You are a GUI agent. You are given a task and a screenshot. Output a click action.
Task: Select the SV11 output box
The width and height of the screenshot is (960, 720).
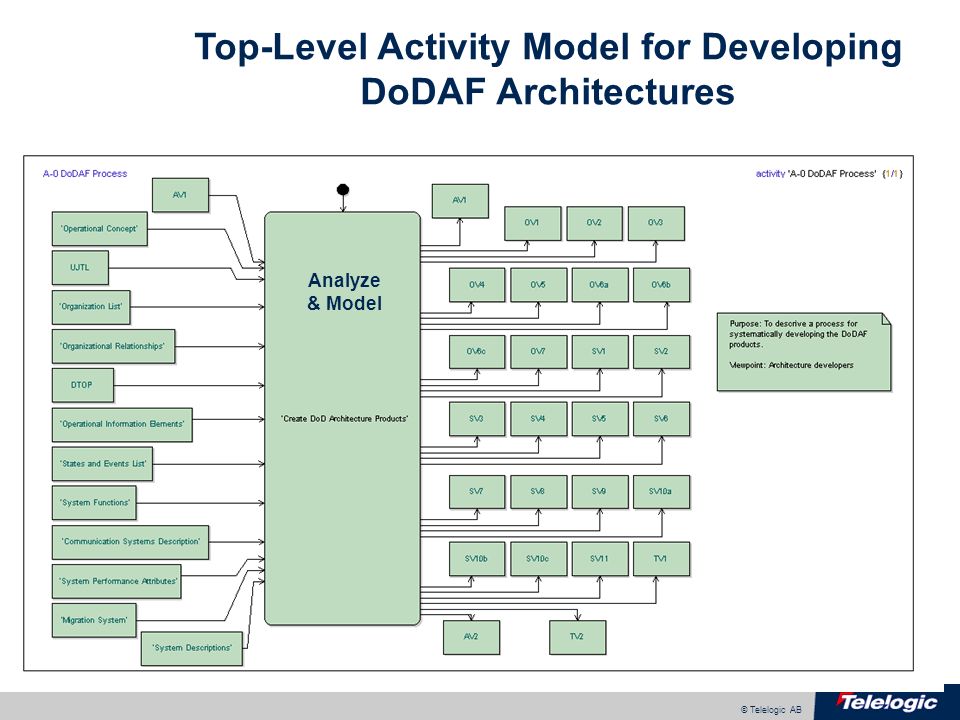599,558
